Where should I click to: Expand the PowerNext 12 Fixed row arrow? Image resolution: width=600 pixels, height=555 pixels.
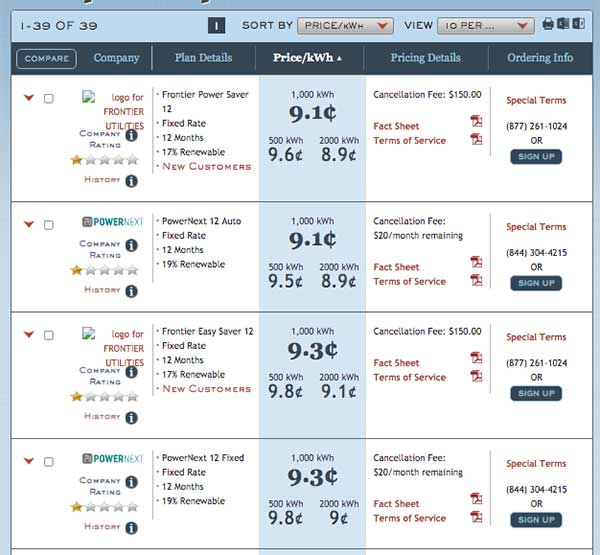coord(29,460)
